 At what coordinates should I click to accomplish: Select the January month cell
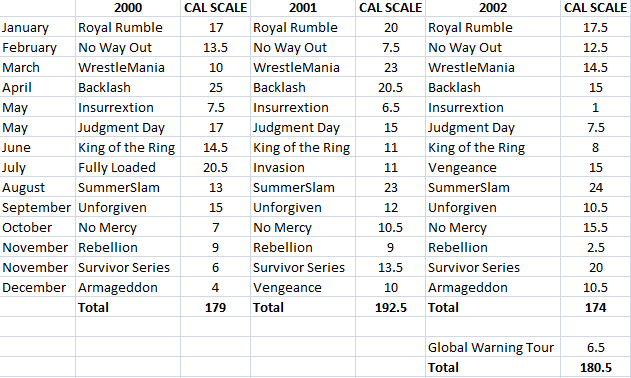pyautogui.click(x=37, y=27)
